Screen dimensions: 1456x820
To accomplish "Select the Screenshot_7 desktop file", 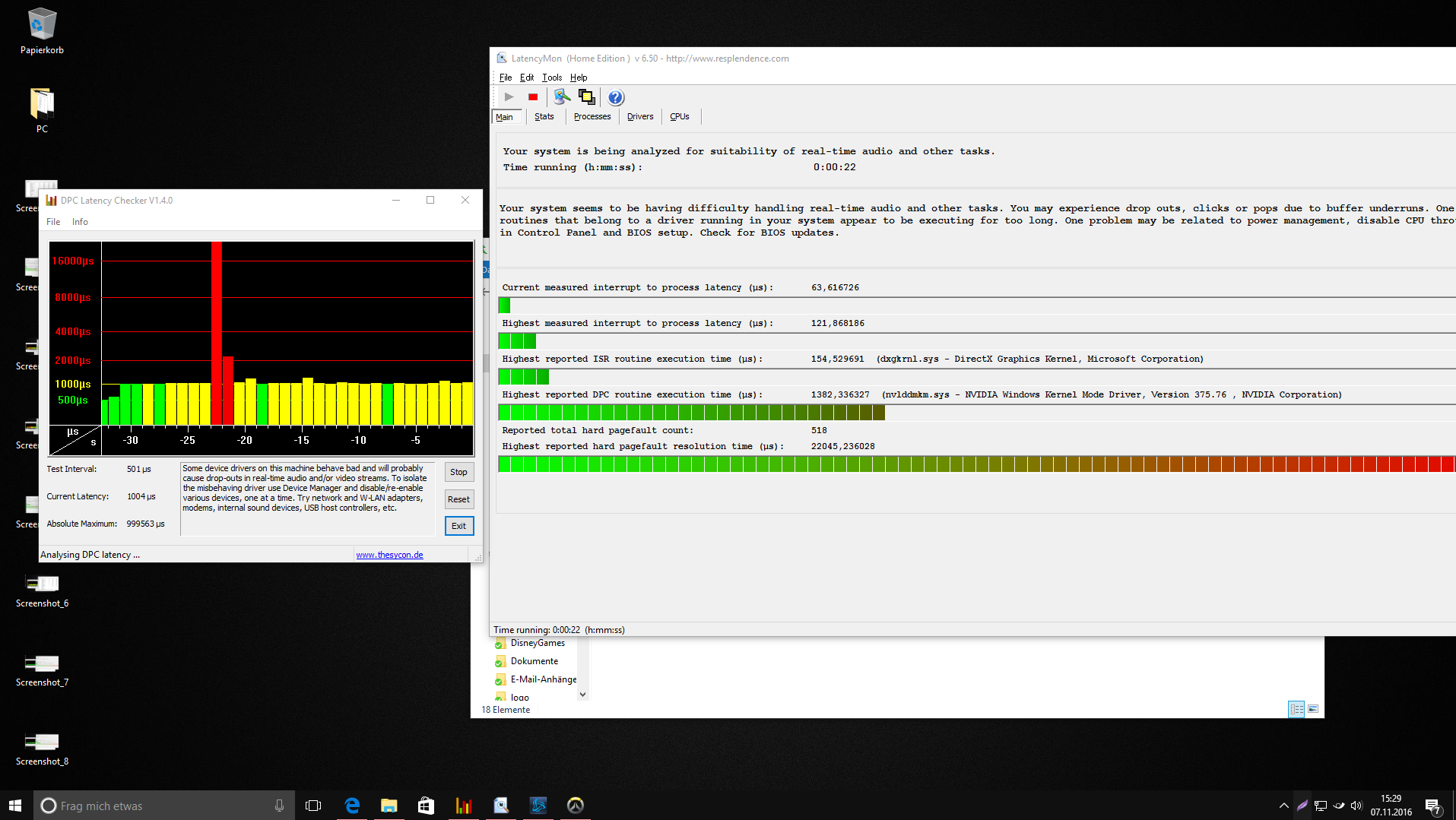I will [42, 670].
